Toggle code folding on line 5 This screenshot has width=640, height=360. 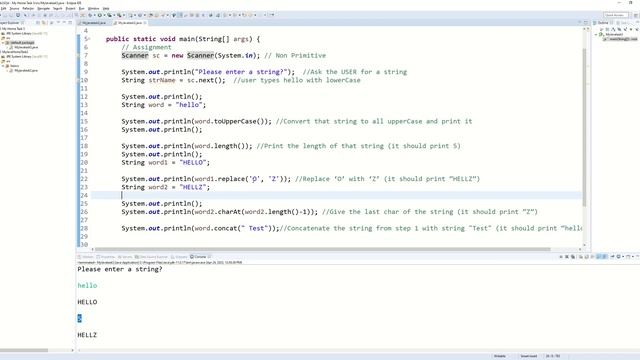[x=90, y=39]
